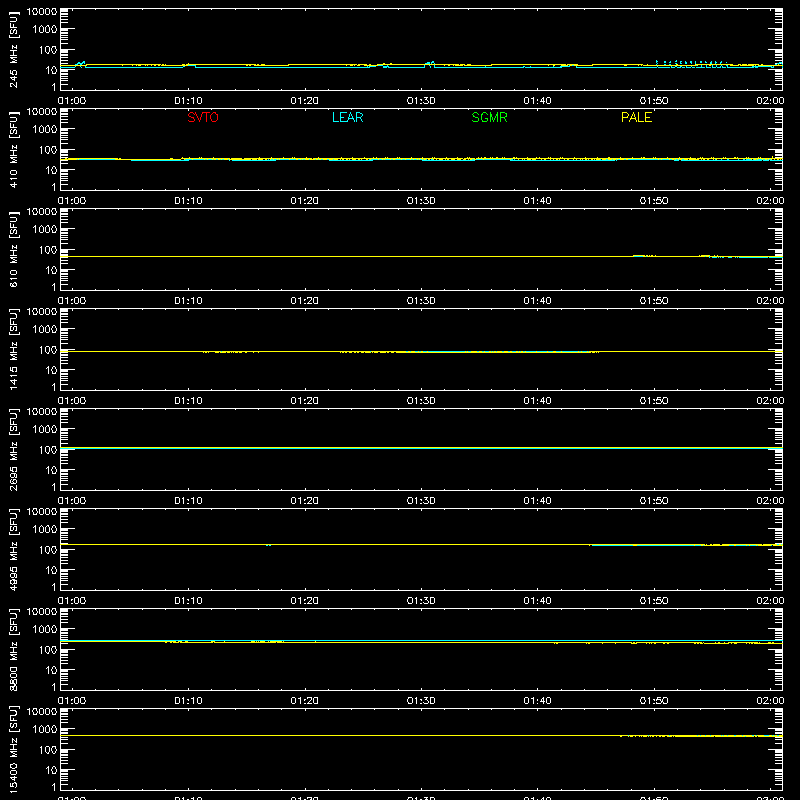Viewport: 800px width, 800px height.
Task: Select the '1415 MHz [SFU]' axis title
Action: [x=13, y=349]
